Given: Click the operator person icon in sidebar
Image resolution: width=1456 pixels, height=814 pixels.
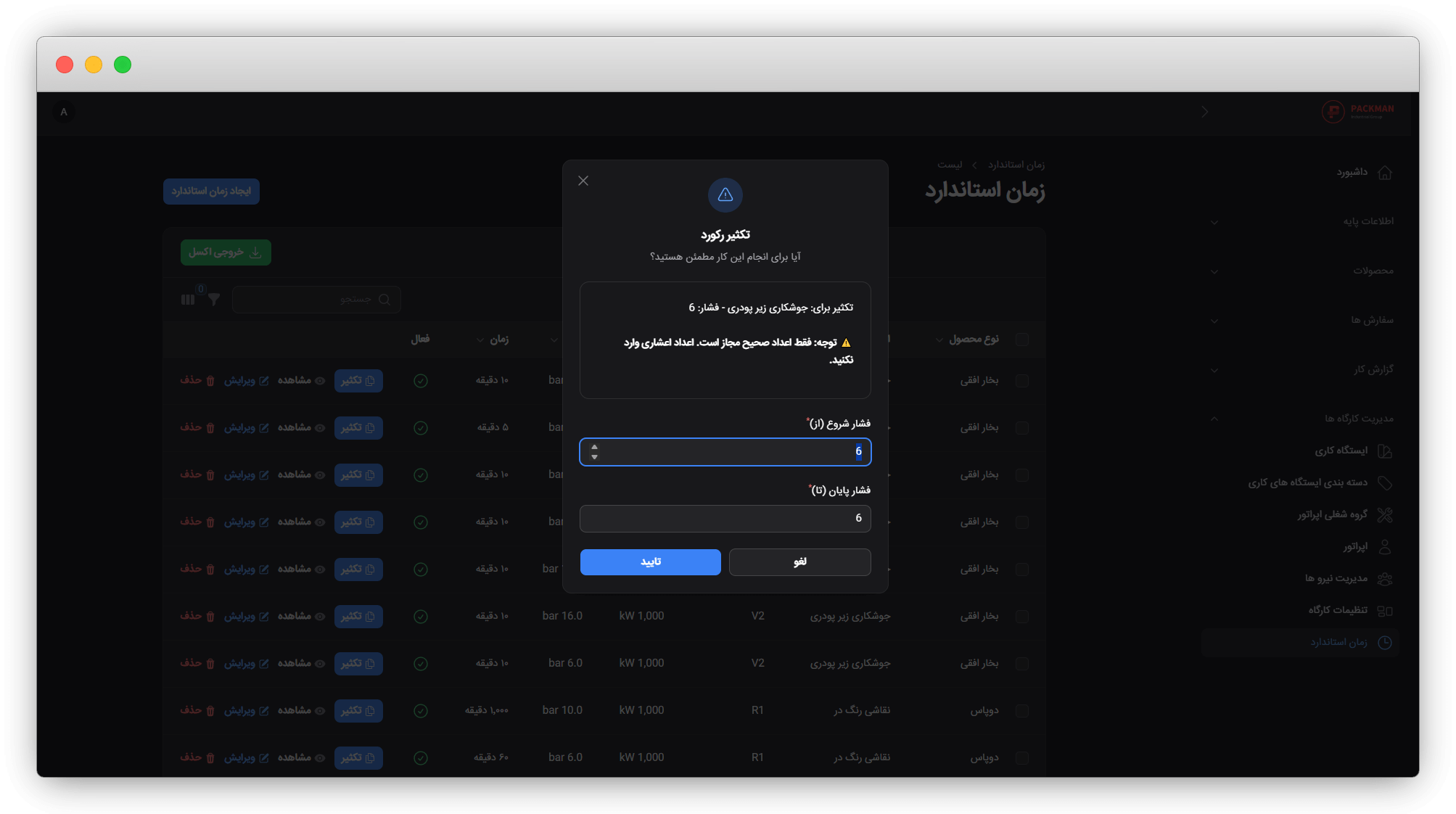Looking at the screenshot, I should [1384, 547].
